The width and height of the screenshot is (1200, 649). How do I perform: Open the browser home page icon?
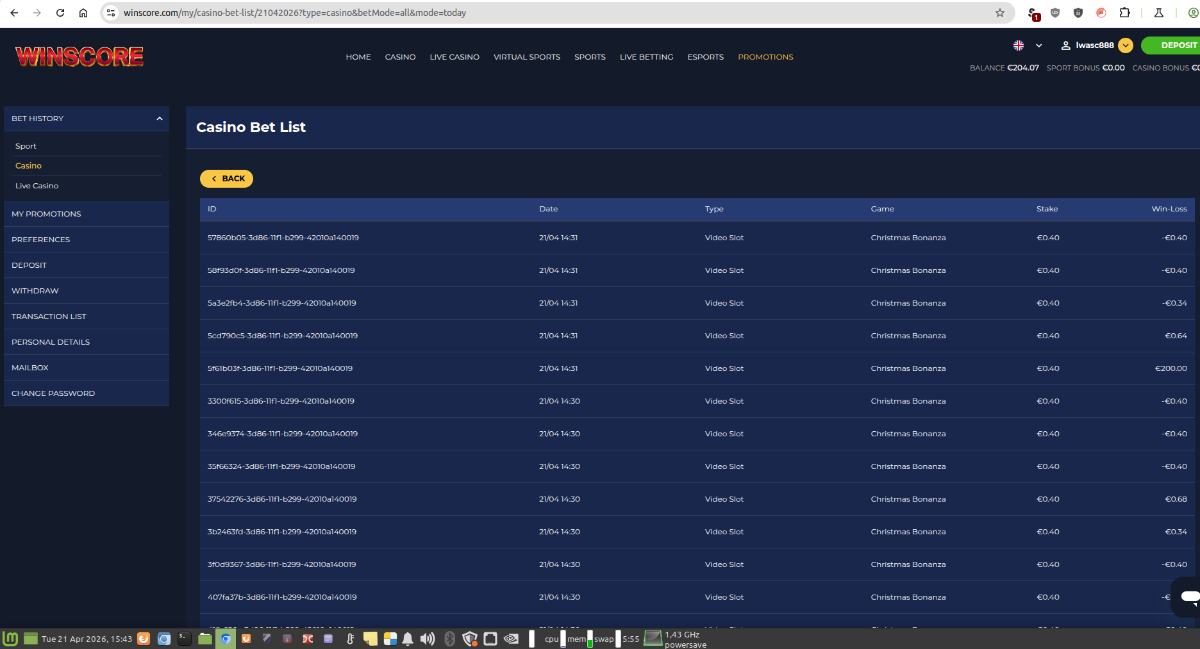(x=83, y=13)
